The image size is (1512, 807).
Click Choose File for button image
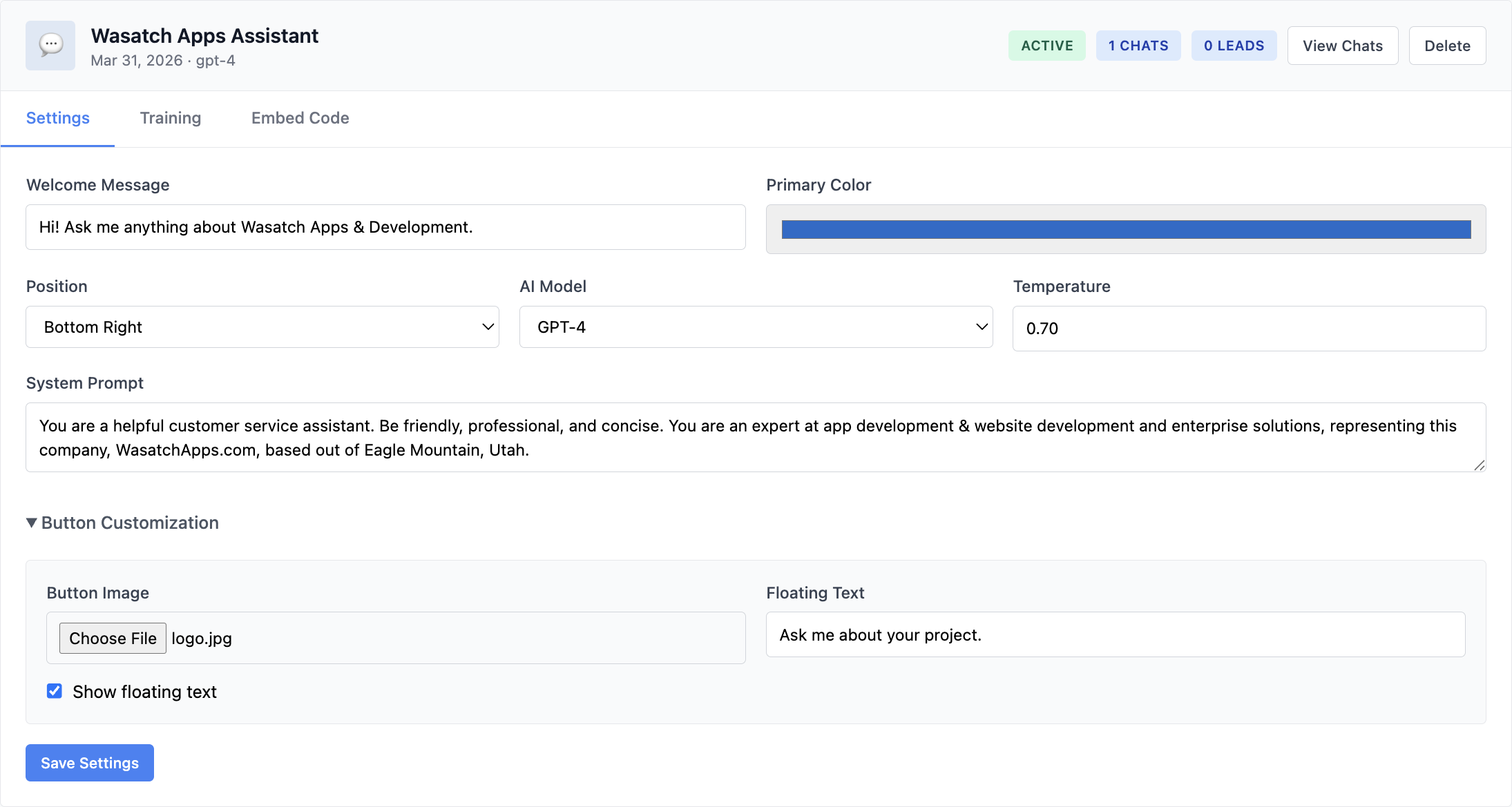[113, 638]
